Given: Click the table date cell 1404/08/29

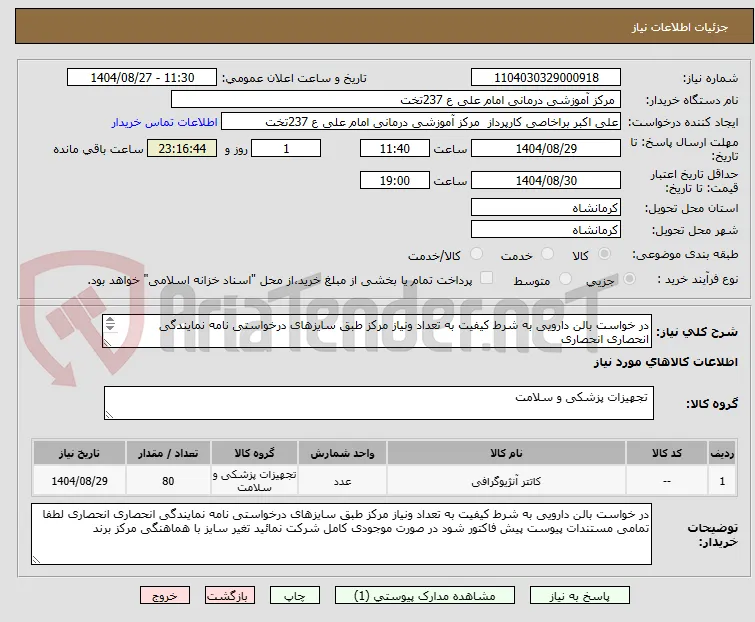Looking at the screenshot, I should (79, 480).
